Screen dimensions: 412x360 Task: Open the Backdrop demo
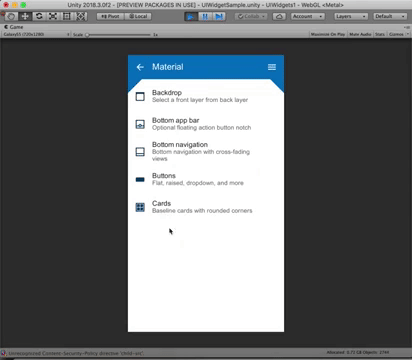click(206, 96)
